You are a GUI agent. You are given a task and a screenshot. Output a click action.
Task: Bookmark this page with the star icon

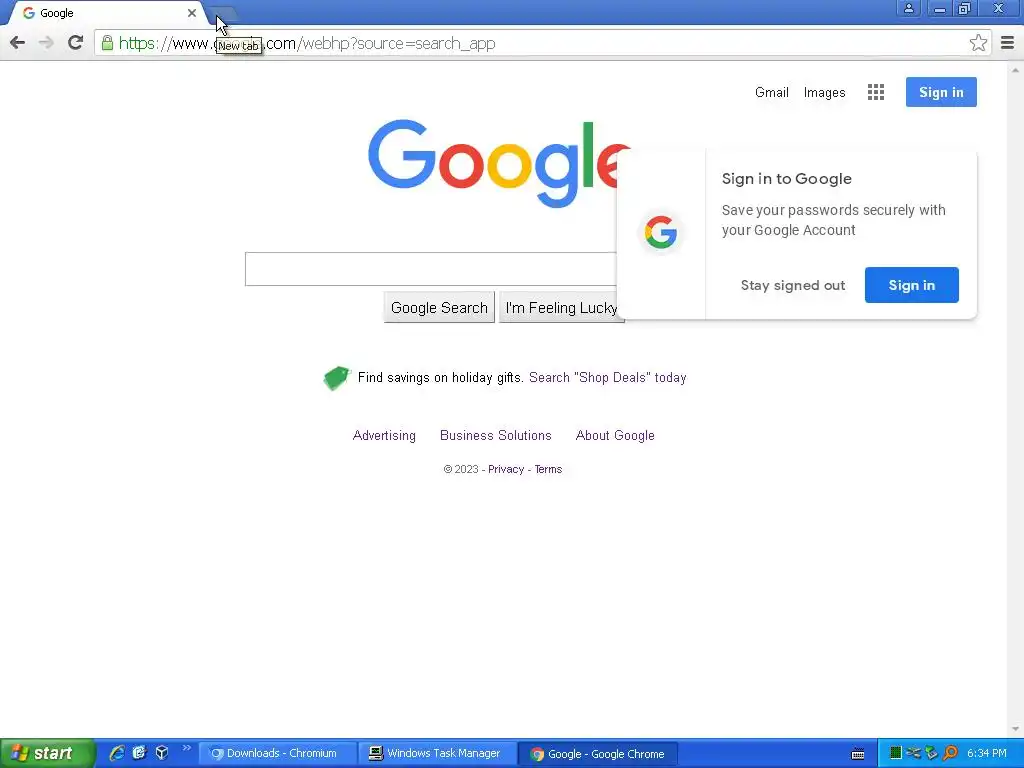coord(978,43)
